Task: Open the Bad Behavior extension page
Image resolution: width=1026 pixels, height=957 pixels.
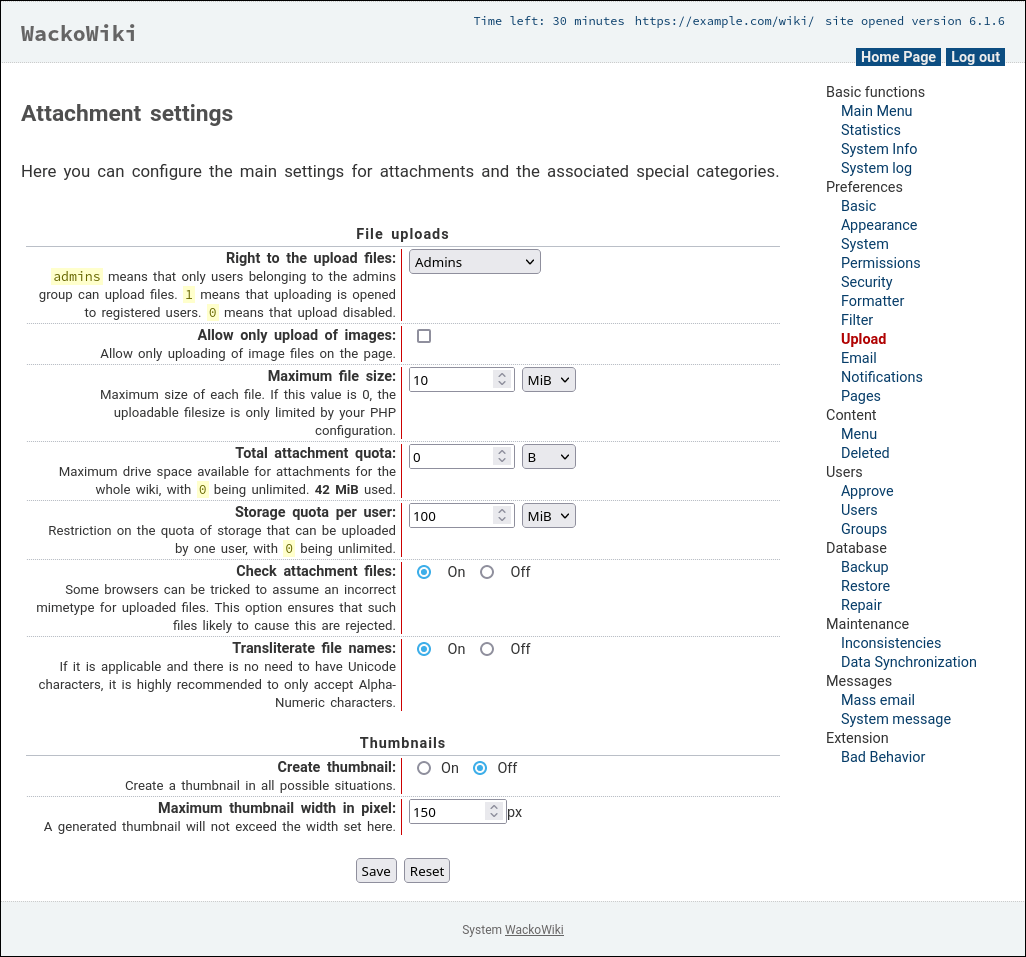Action: (882, 757)
